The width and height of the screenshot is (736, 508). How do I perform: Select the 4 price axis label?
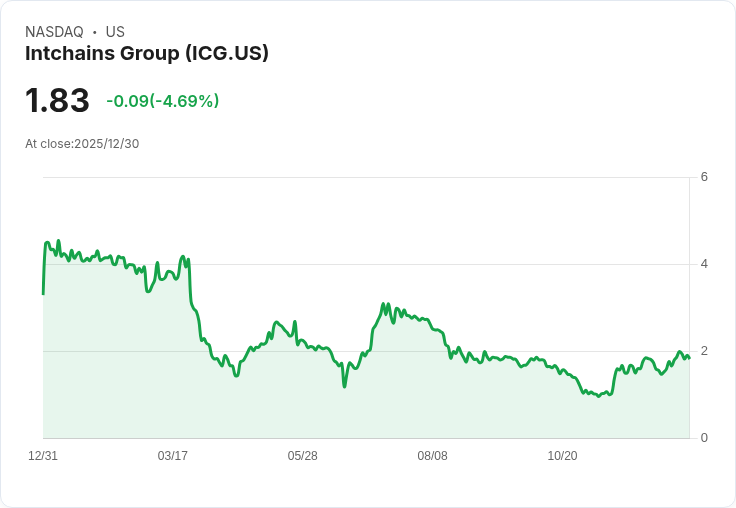point(705,264)
